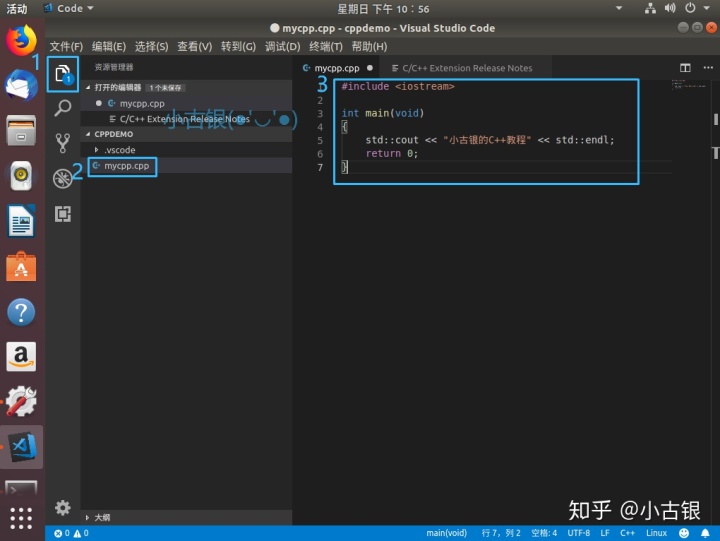Open the 调试(D) menu

tap(282, 46)
